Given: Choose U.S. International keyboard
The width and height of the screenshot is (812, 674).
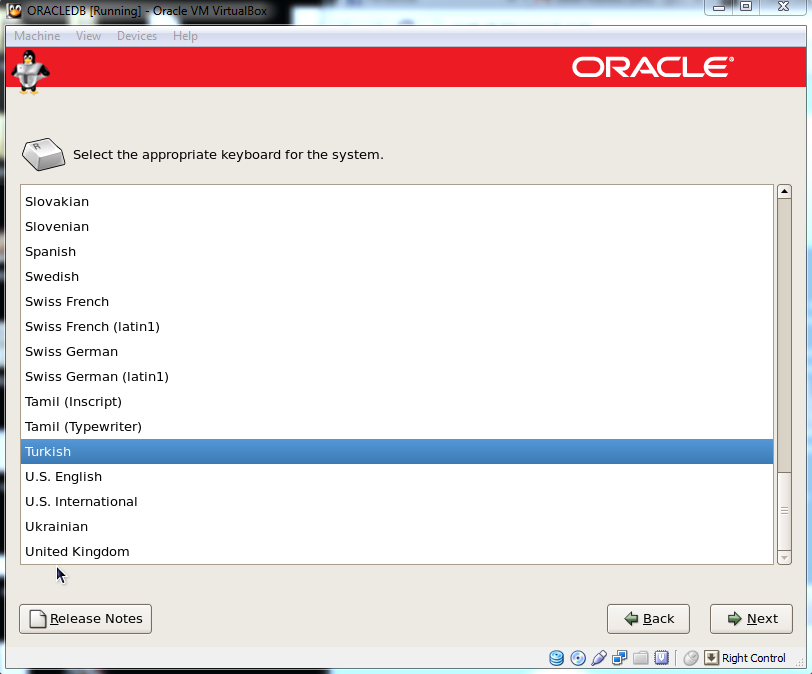Looking at the screenshot, I should tap(397, 502).
